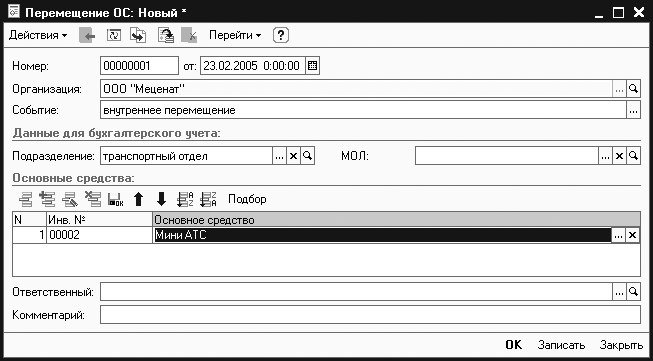Viewport: 653px width, 361px height.
Task: Click the greyed delete-mark toolbar icon
Action: [189, 36]
